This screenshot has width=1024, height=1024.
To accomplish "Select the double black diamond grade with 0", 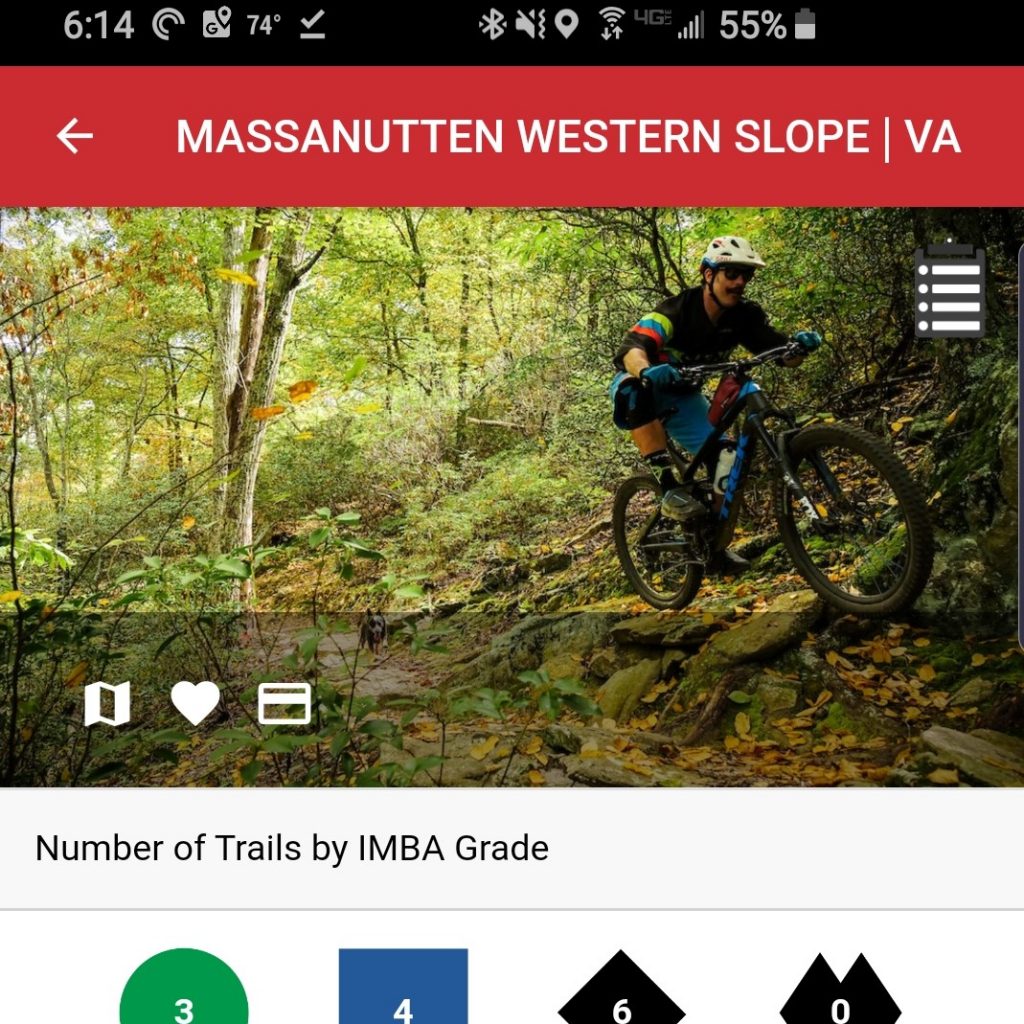I will tap(840, 987).
